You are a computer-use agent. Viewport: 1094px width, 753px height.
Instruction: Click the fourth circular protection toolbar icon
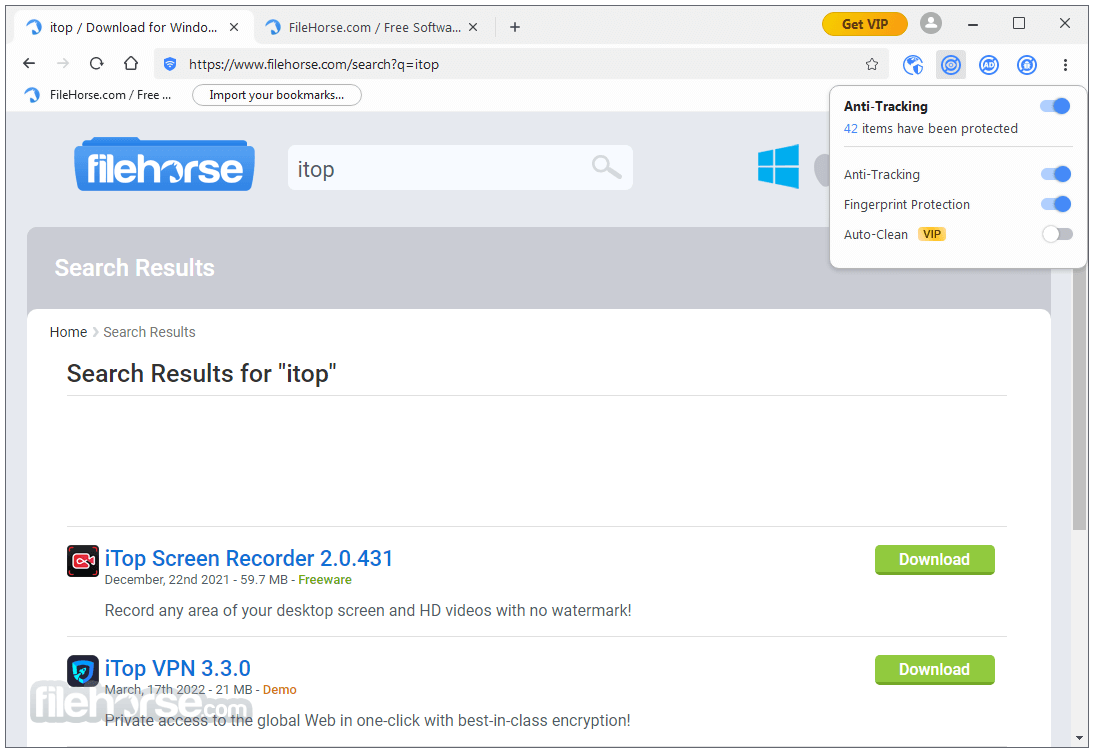click(x=1026, y=65)
